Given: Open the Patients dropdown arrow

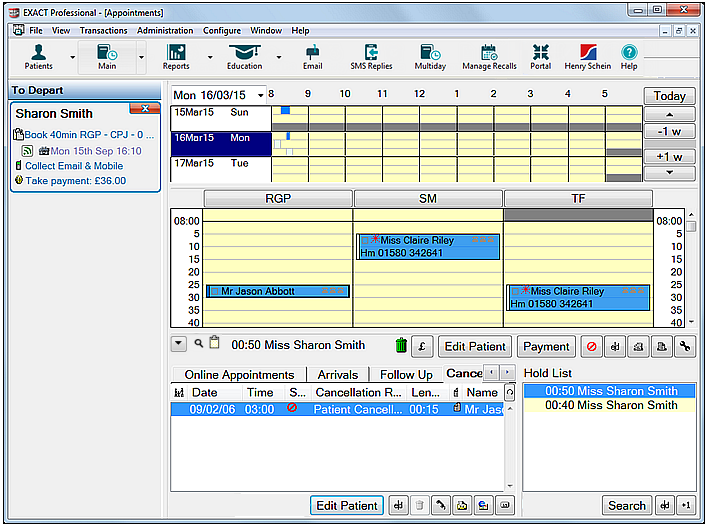Looking at the screenshot, I should (x=72, y=57).
